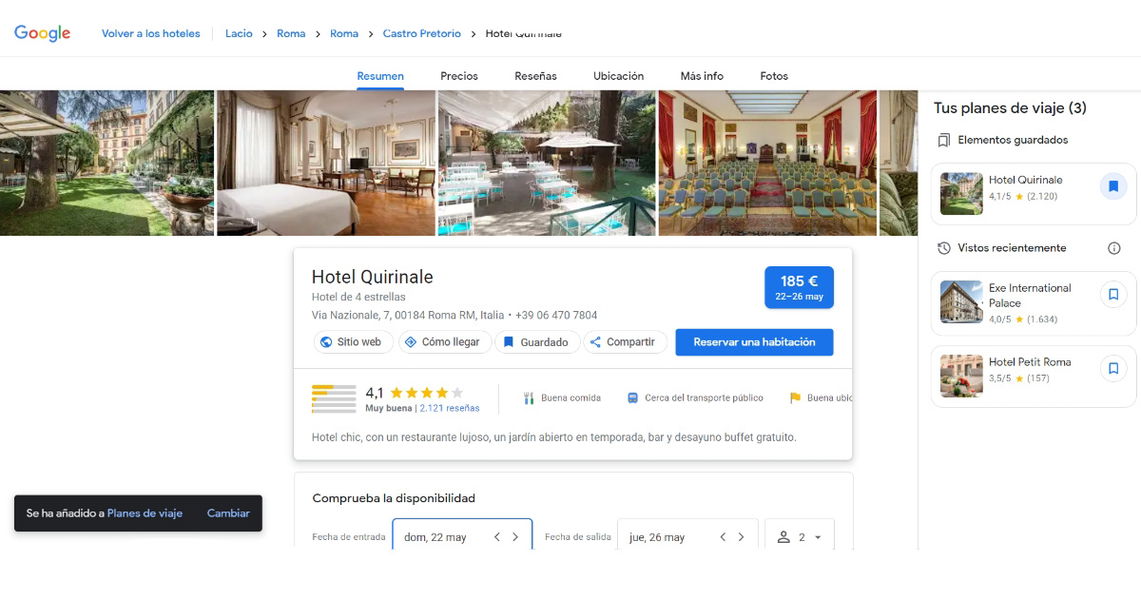
Task: Open the 2.121 reseñas link
Action: click(449, 408)
